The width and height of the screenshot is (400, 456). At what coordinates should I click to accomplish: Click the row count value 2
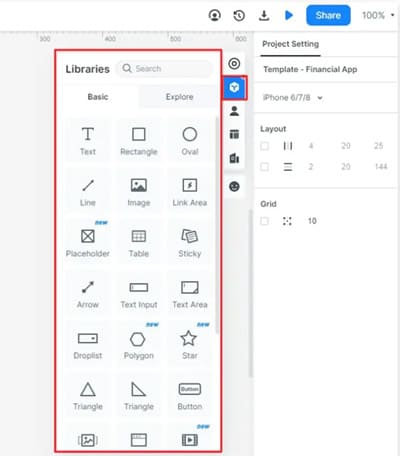click(311, 167)
